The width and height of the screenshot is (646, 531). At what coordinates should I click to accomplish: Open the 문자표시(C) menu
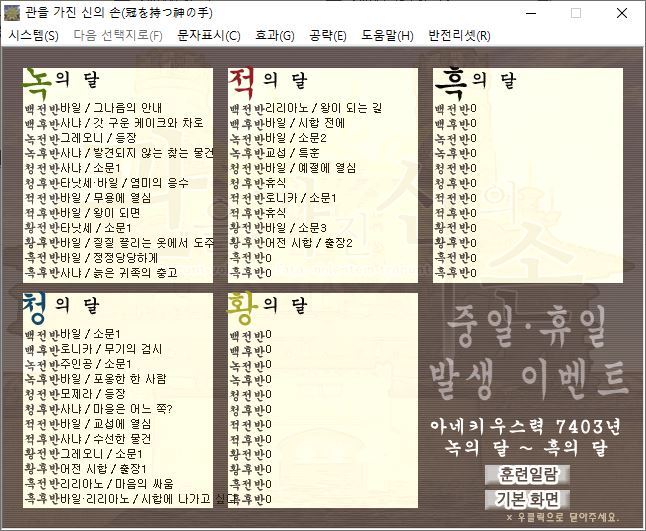pos(208,36)
